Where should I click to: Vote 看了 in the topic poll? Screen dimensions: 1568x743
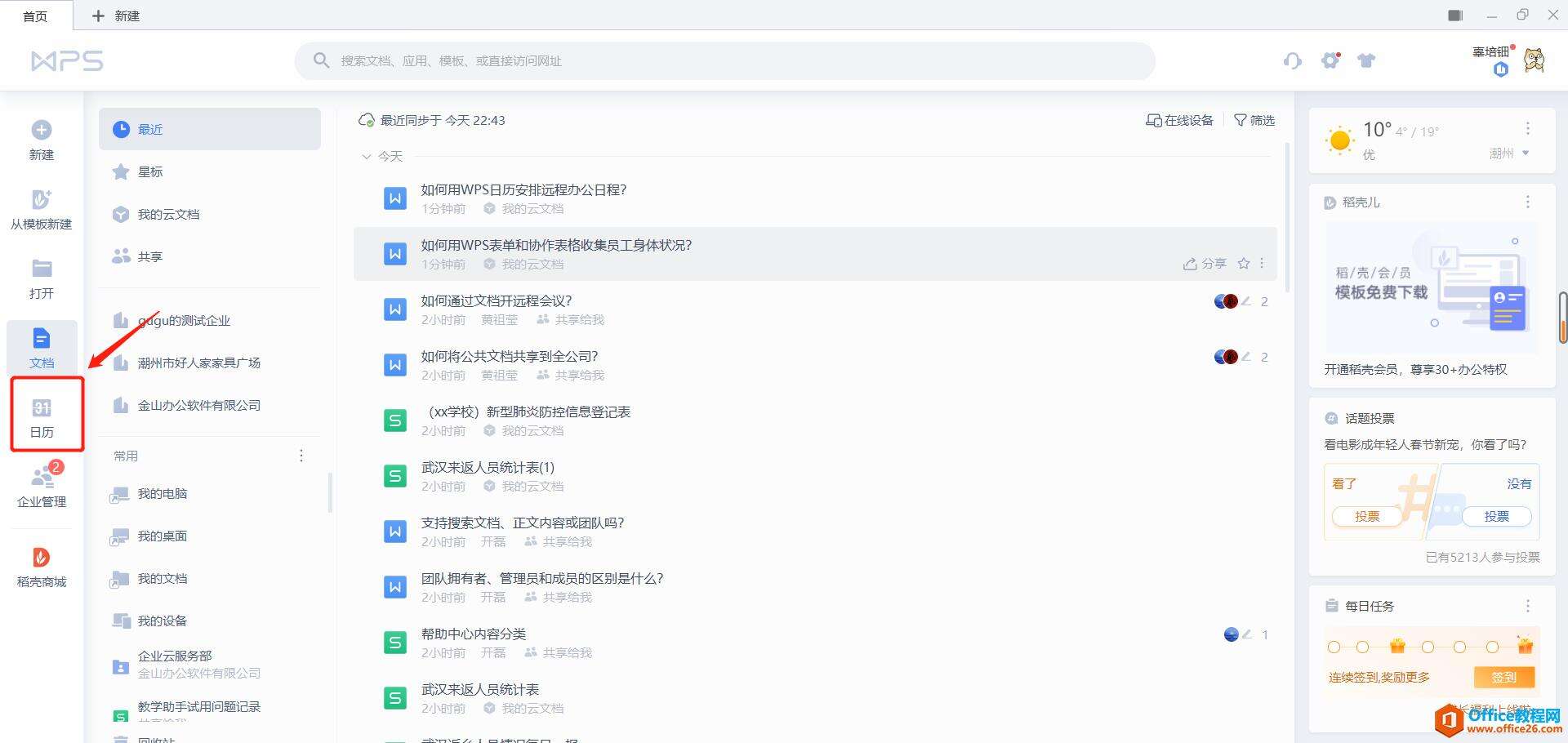(1367, 516)
